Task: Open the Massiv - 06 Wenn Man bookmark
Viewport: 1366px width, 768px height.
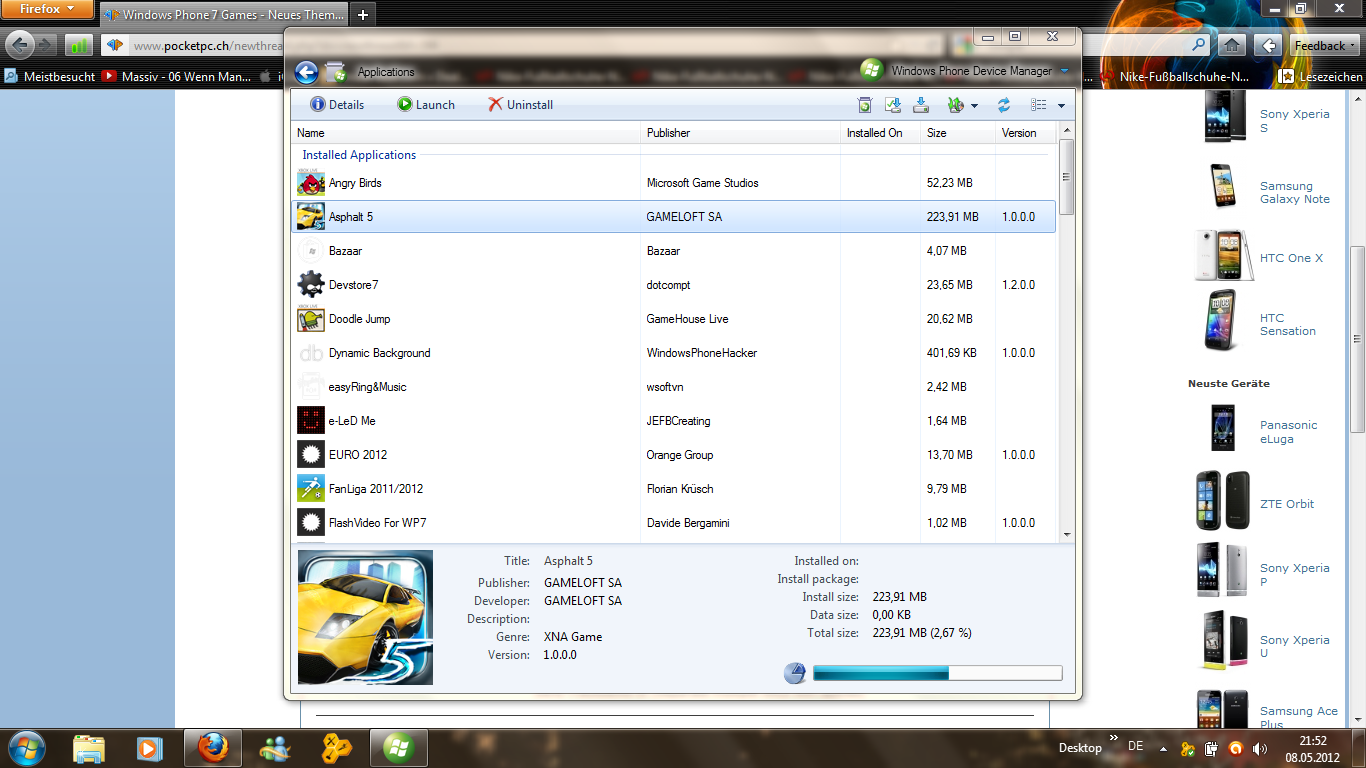Action: click(176, 76)
